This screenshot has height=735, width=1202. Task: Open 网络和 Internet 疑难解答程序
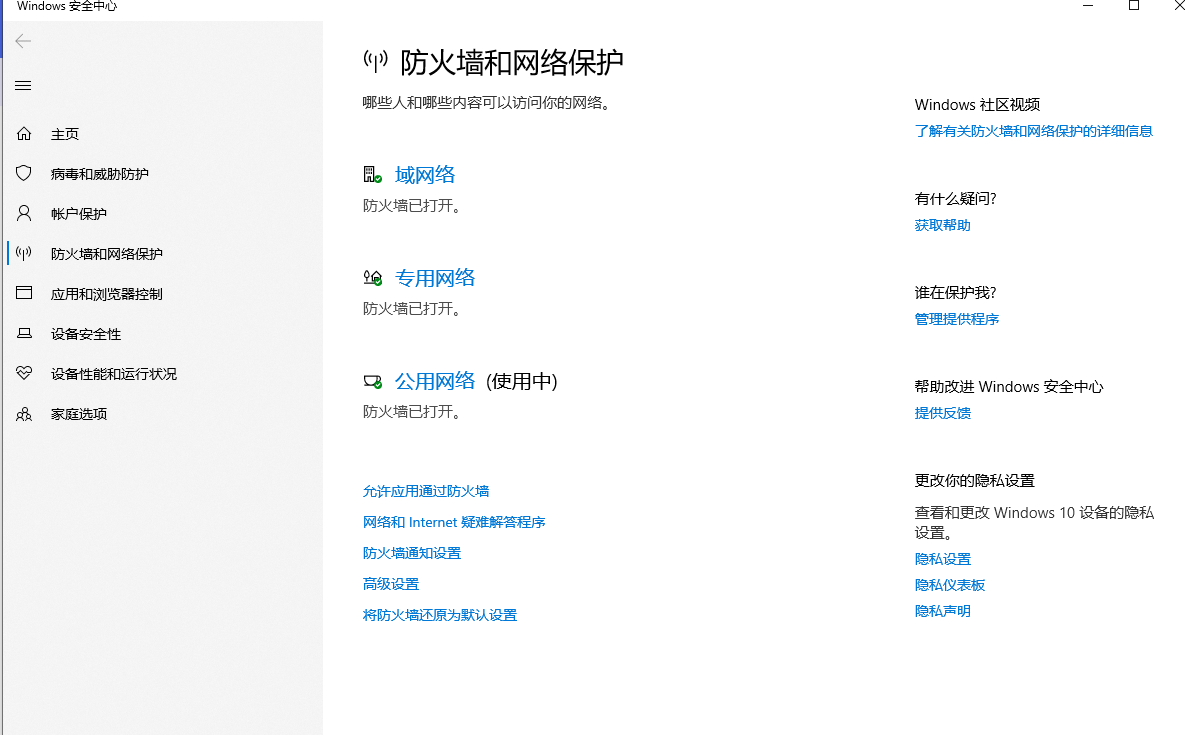click(x=454, y=522)
